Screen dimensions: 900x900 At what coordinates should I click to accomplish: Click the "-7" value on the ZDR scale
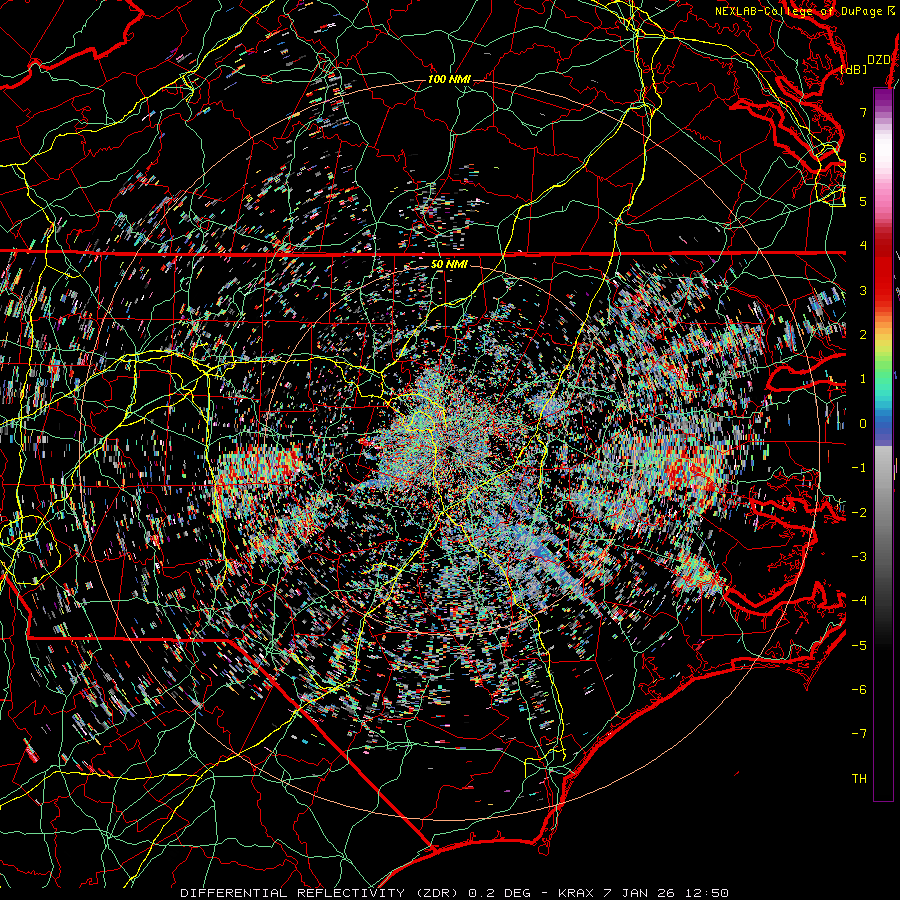click(859, 734)
